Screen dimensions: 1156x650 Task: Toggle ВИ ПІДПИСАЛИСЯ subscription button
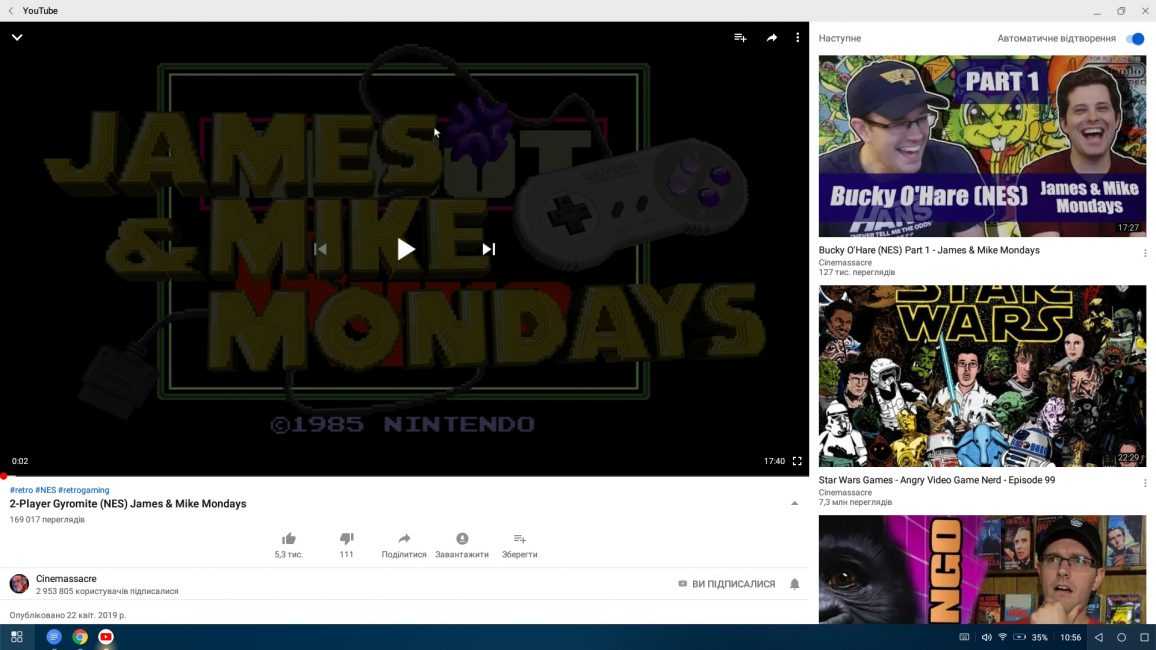(x=726, y=584)
